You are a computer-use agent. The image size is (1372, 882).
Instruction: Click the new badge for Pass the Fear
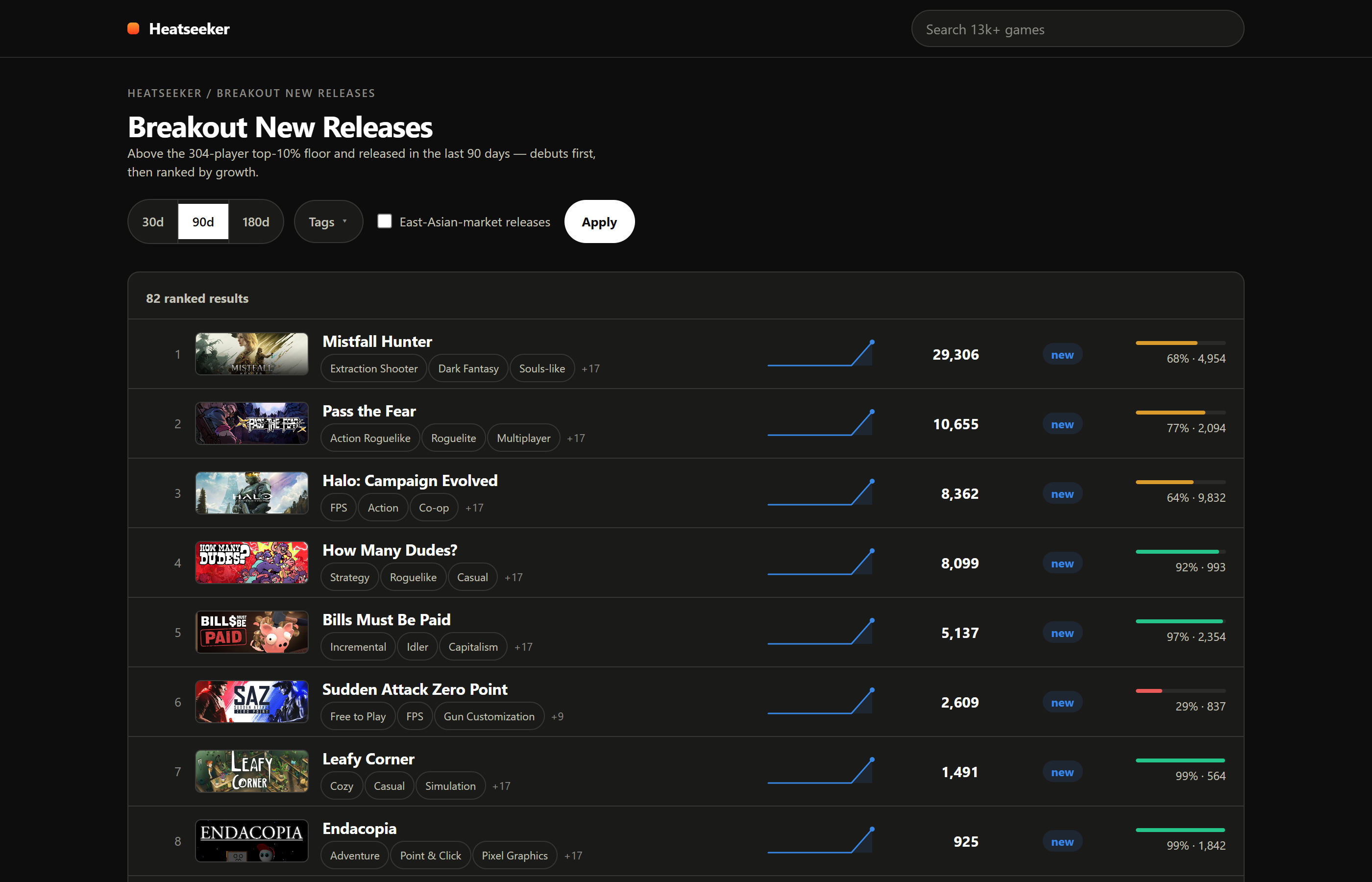(1062, 424)
